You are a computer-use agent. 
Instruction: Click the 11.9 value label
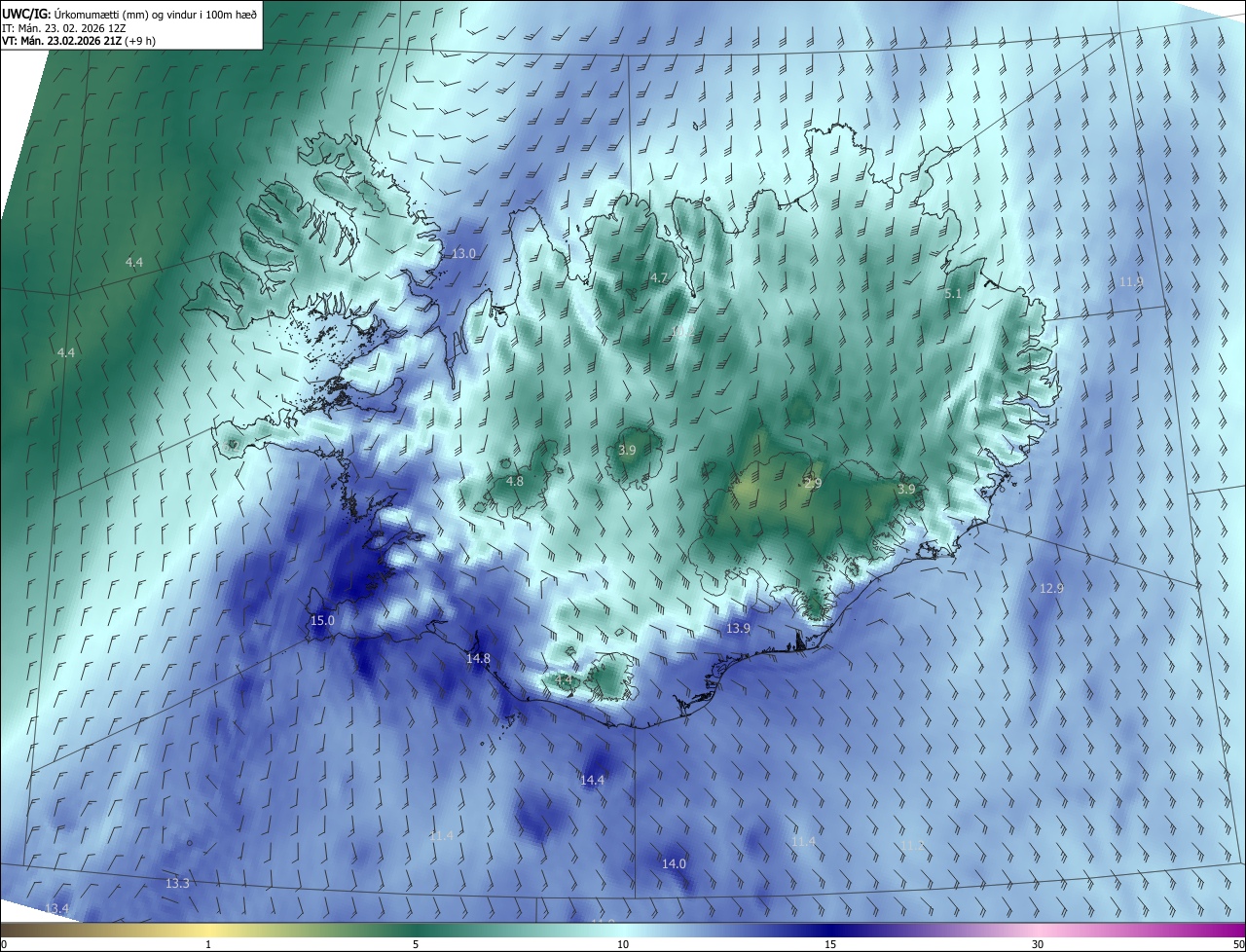click(1130, 282)
